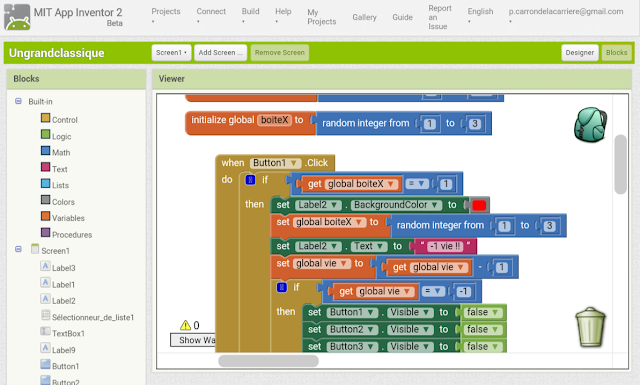The width and height of the screenshot is (640, 385).
Task: Select the Logic blocks color icon
Action: click(x=45, y=134)
